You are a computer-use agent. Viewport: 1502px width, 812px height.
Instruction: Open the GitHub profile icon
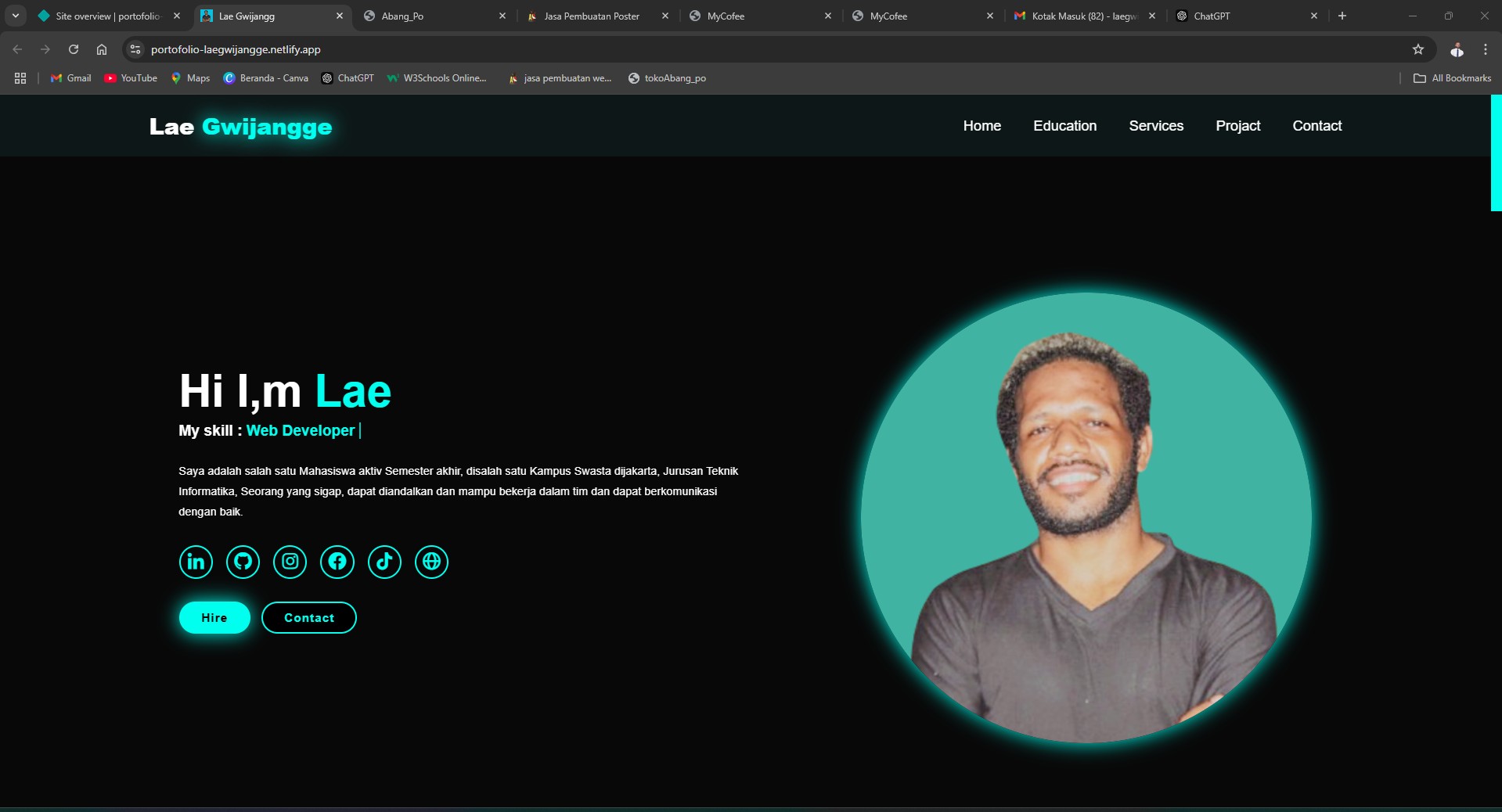pos(243,562)
